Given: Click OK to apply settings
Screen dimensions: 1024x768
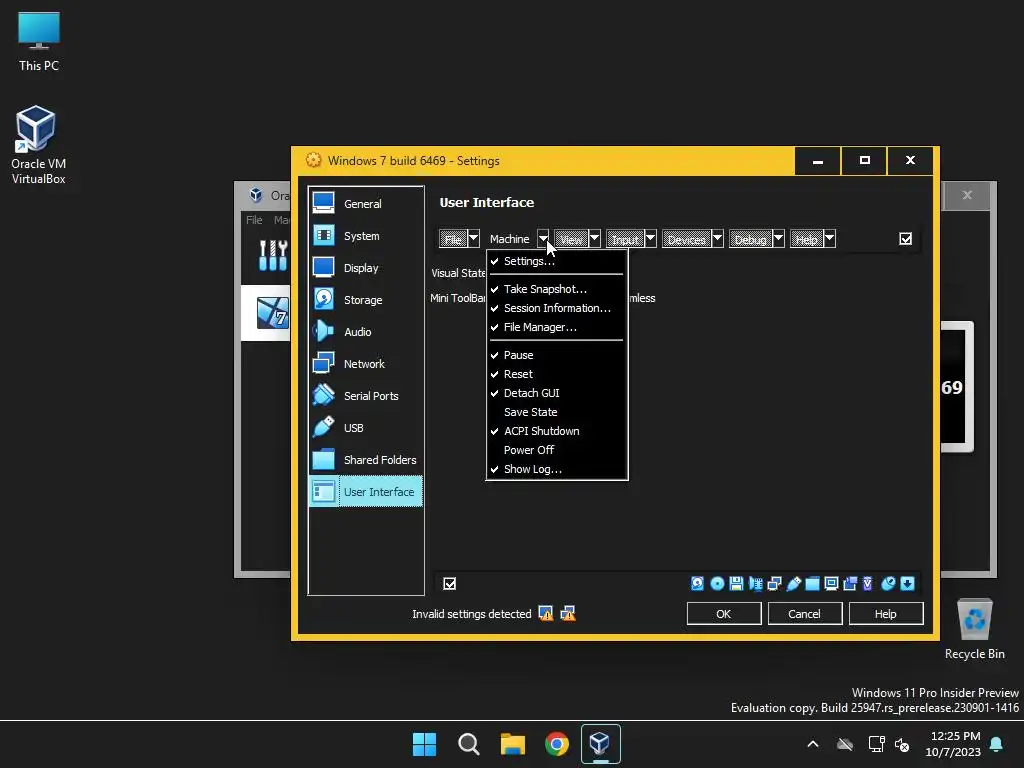Looking at the screenshot, I should click(x=724, y=614).
